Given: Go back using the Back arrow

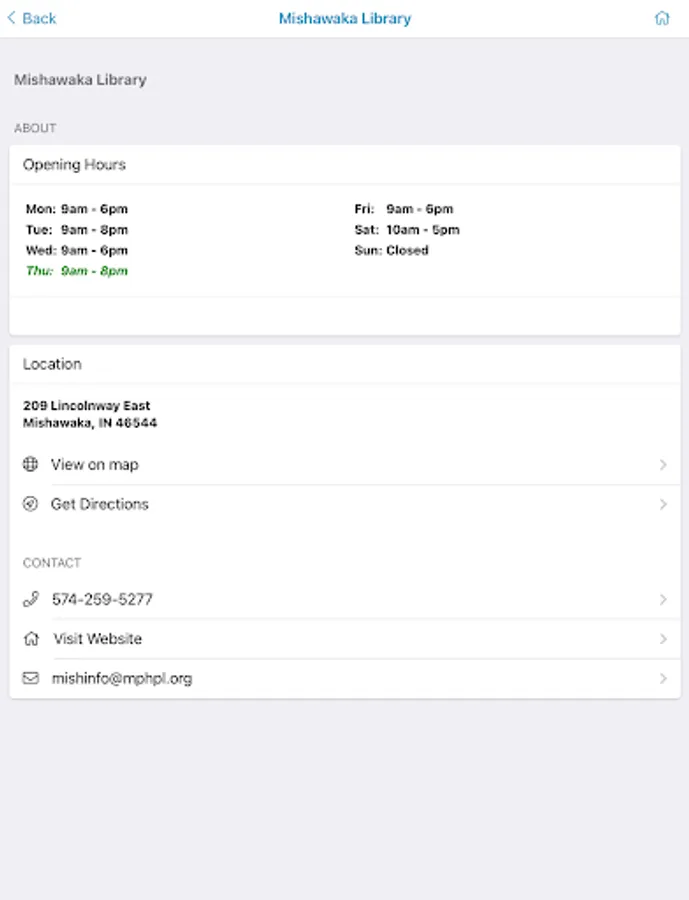Looking at the screenshot, I should 32,18.
